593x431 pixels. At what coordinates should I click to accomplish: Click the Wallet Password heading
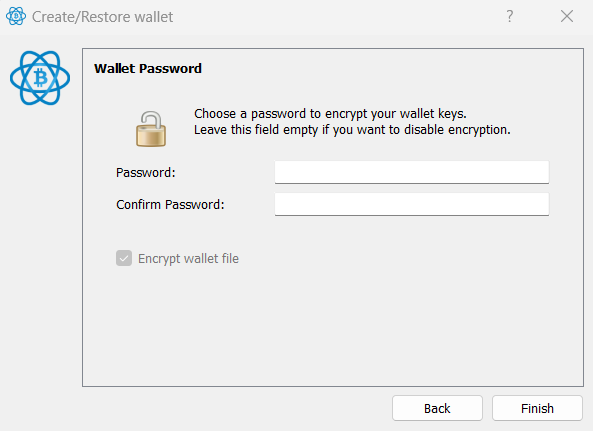click(148, 68)
